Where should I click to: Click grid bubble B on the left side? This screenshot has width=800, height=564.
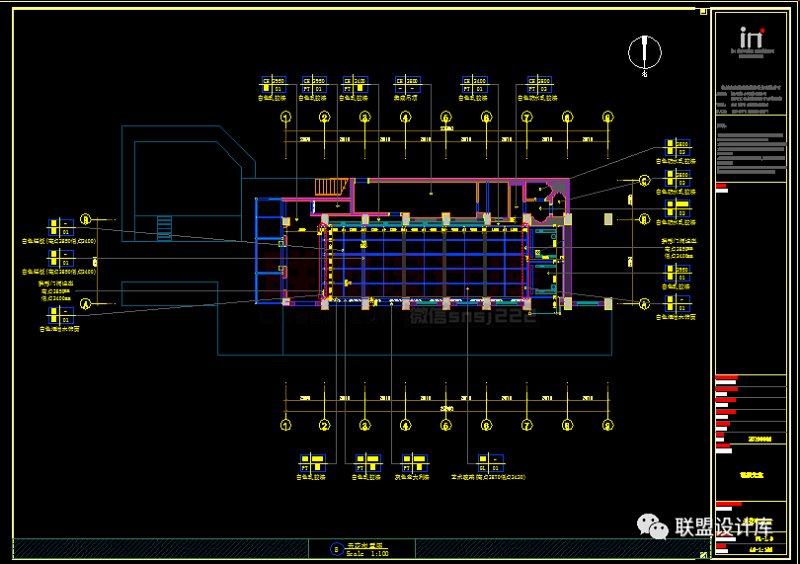click(86, 219)
